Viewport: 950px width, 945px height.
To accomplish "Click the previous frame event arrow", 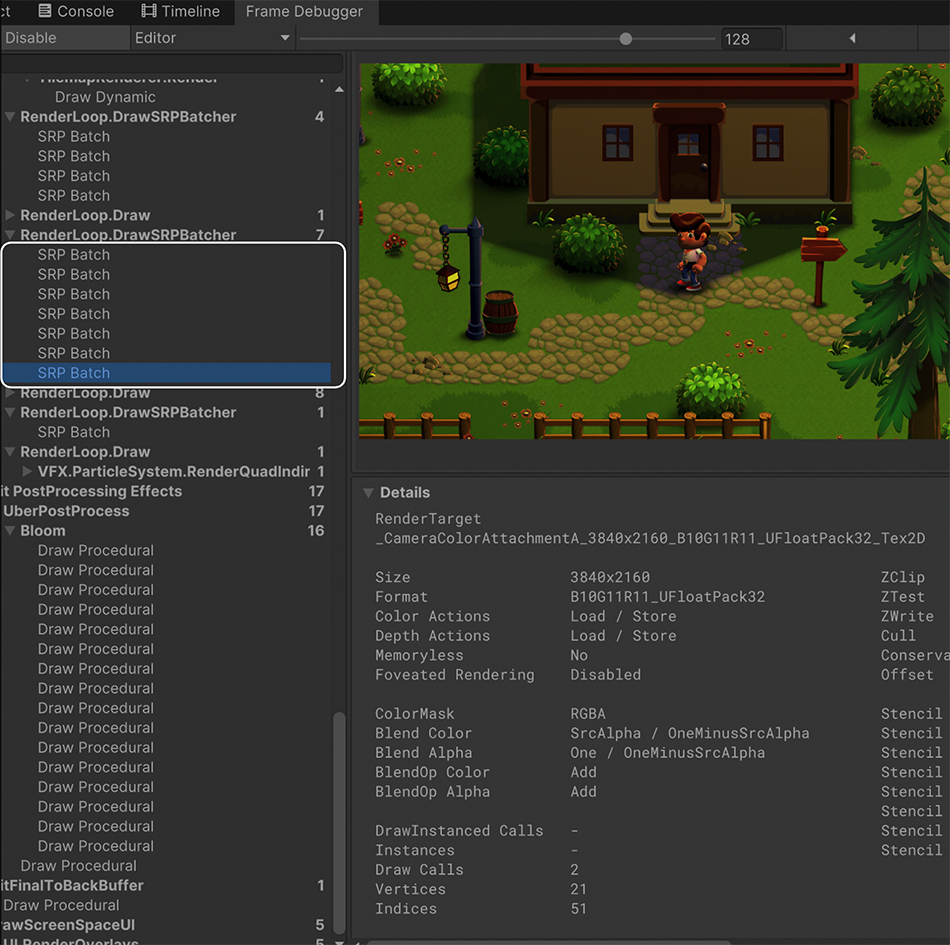I will 851,38.
